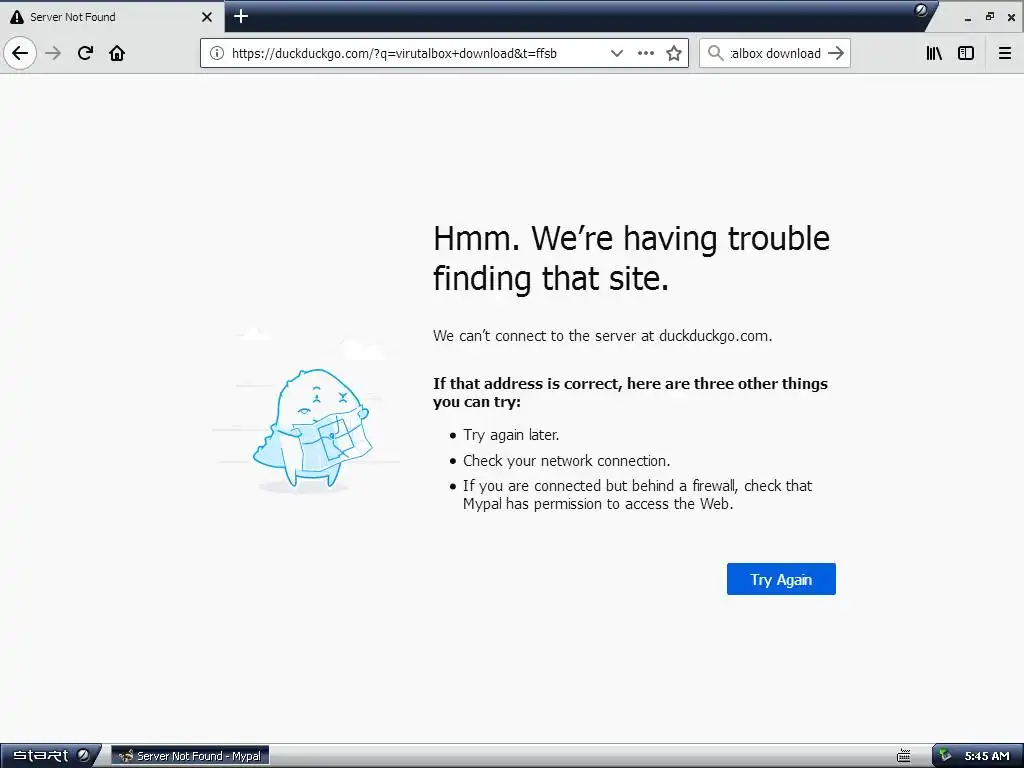
Task: Click the forward navigation arrow
Action: 53,53
